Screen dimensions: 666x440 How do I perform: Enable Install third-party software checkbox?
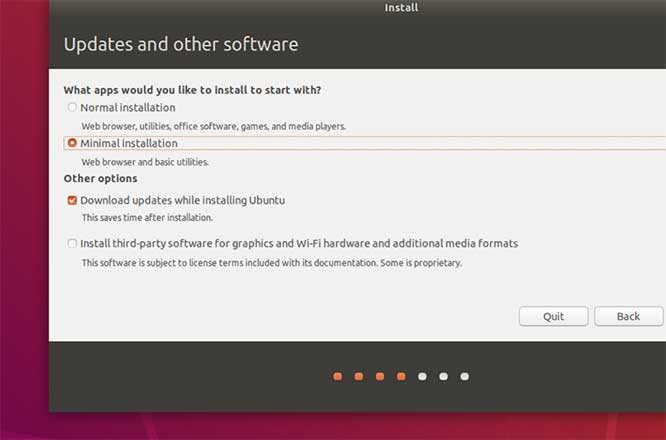coord(72,243)
